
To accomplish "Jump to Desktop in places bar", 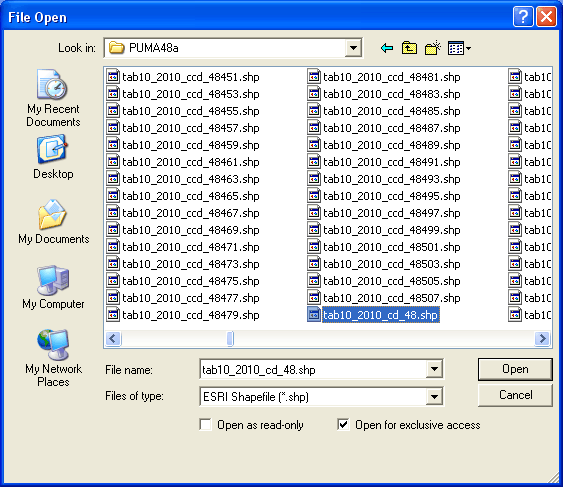I will point(53,157).
